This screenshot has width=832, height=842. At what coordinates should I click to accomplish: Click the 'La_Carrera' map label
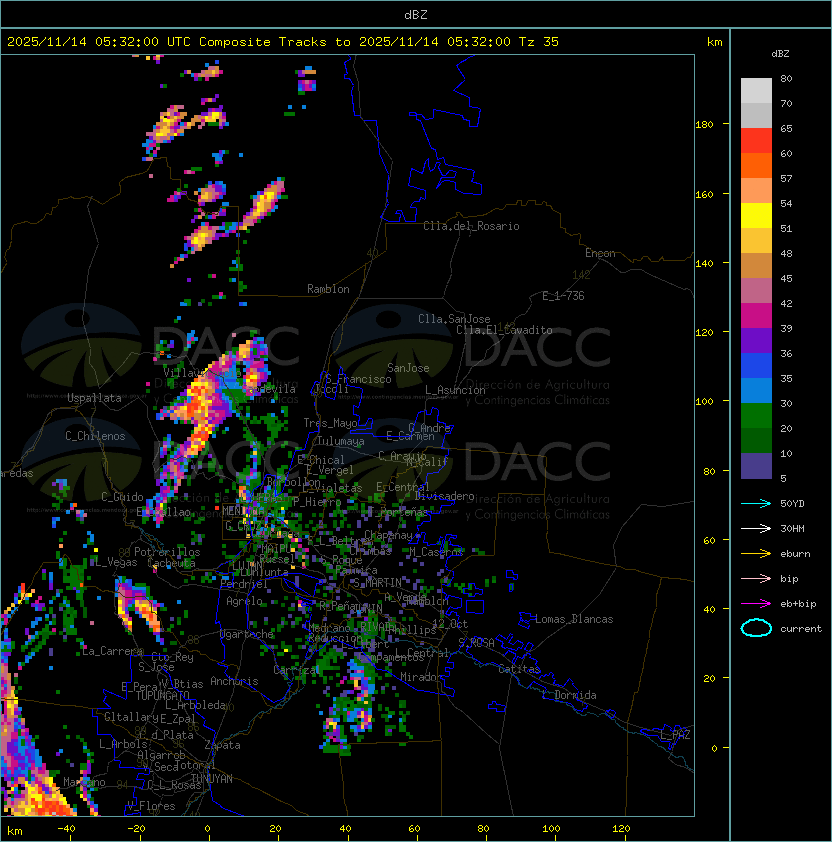click(x=112, y=651)
